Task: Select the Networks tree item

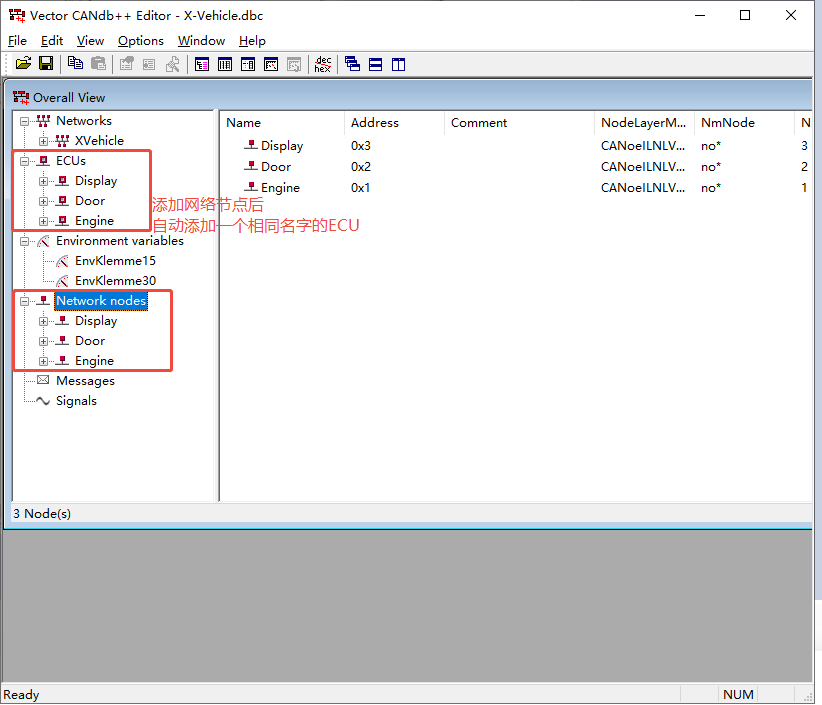Action: (84, 121)
